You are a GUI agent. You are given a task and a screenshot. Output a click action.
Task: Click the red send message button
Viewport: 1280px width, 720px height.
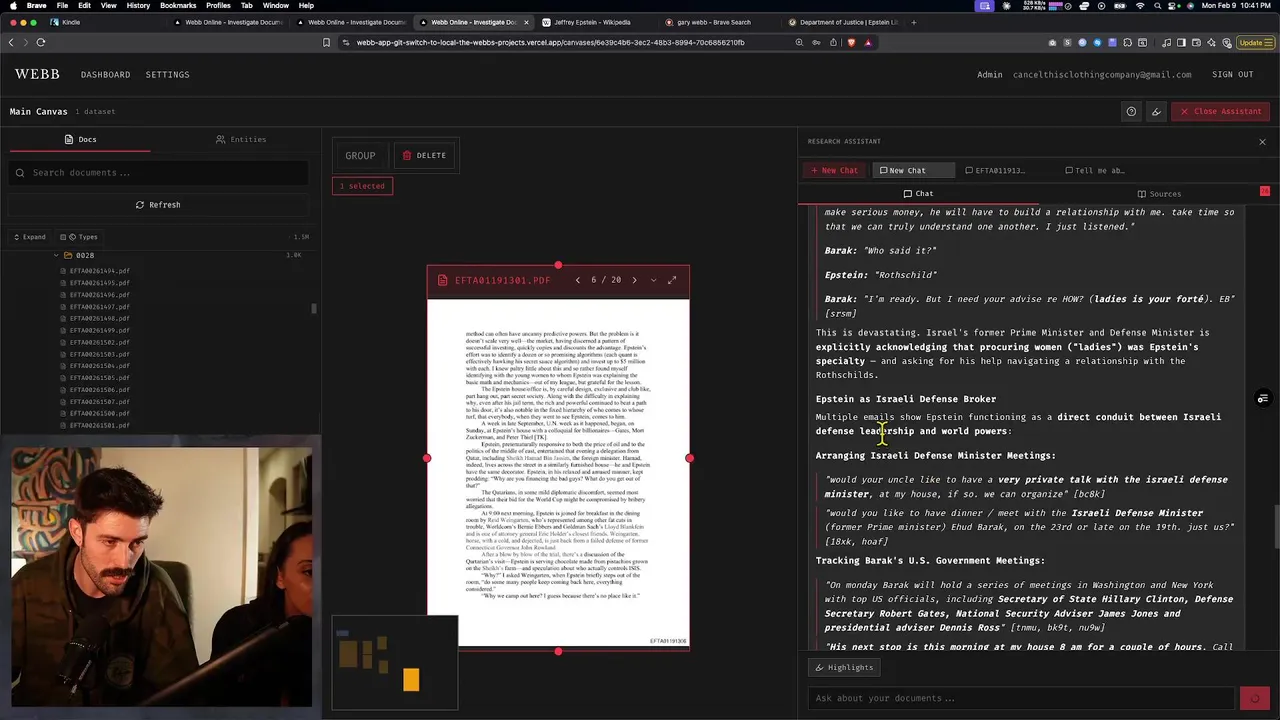[x=1254, y=698]
